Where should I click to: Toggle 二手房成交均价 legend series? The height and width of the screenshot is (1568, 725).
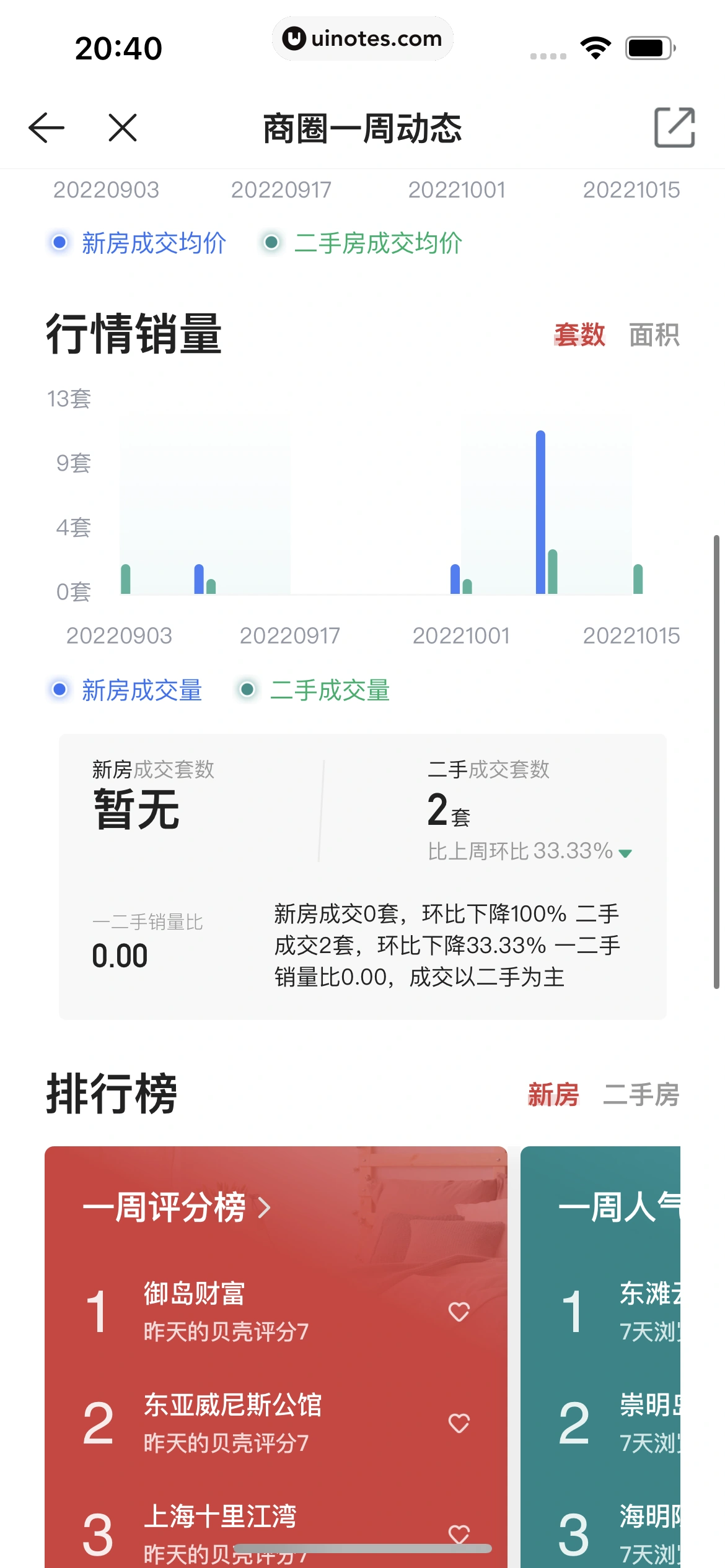point(362,243)
